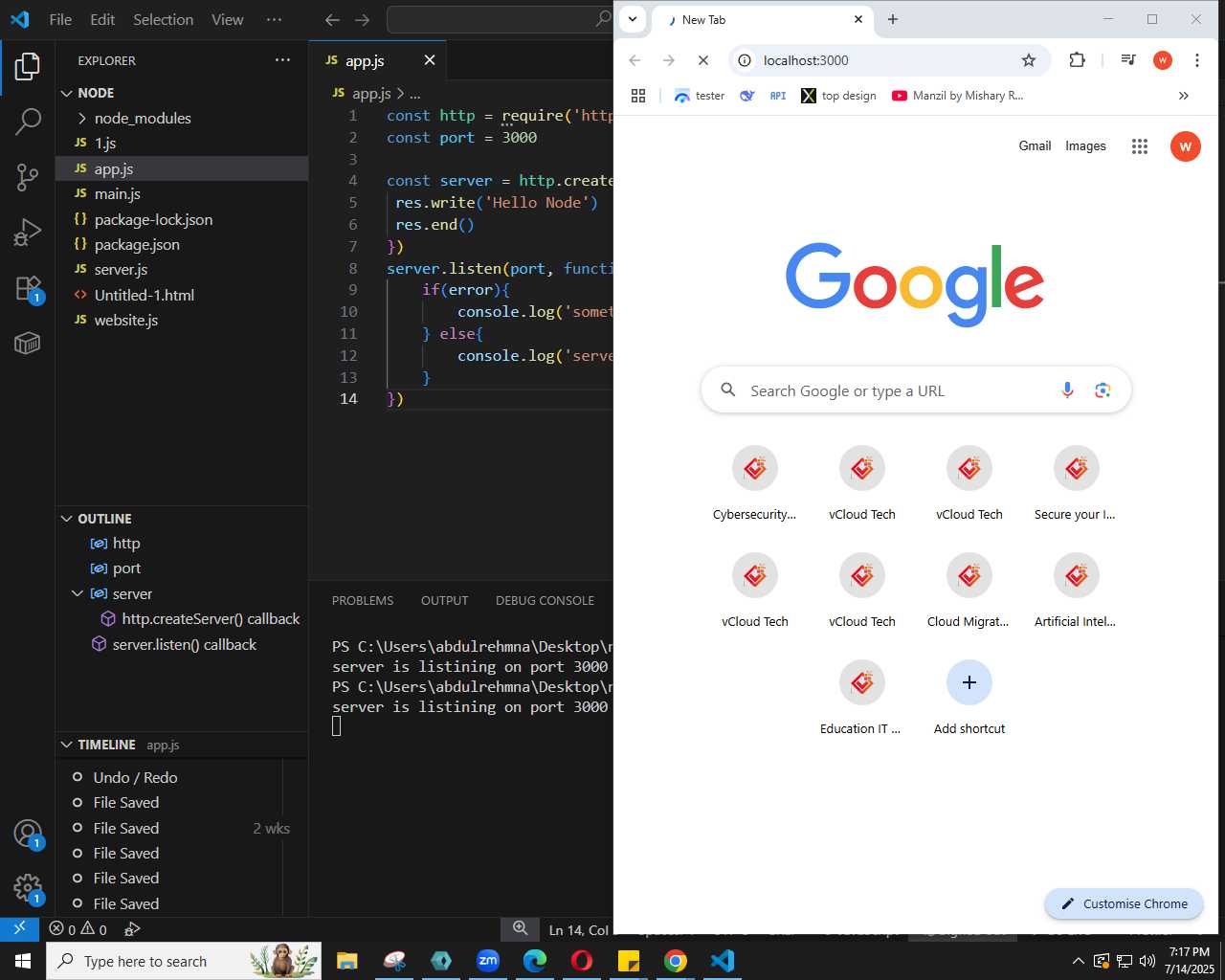
Task: Open the Run and Debug view
Action: tap(28, 233)
